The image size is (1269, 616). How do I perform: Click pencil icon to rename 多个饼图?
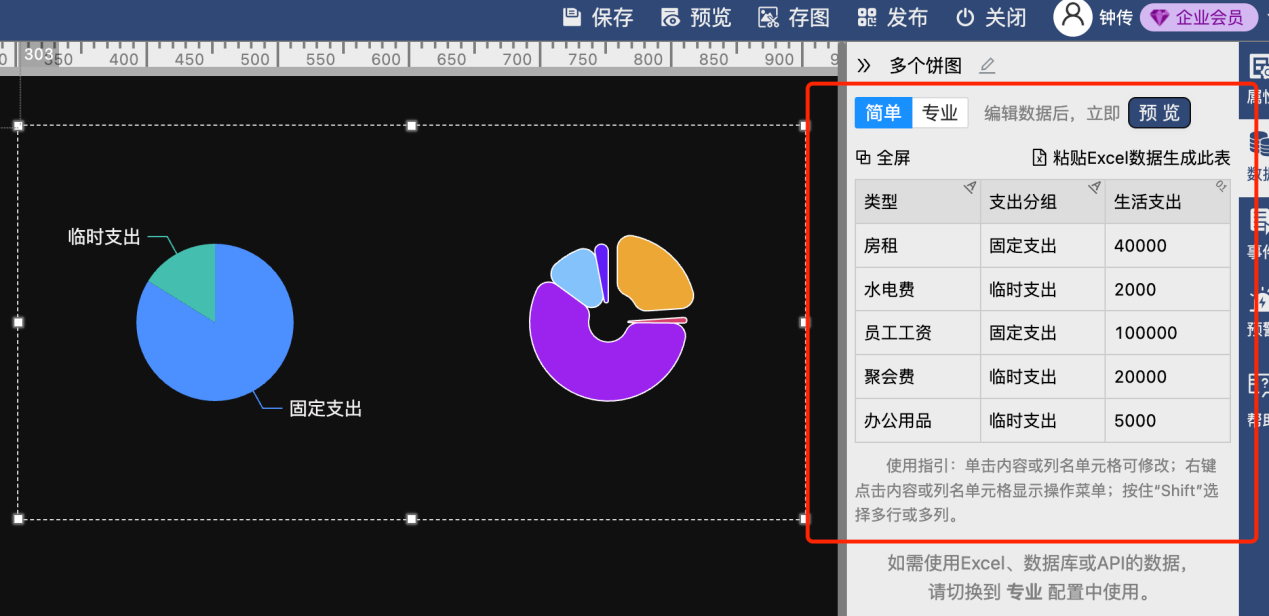pyautogui.click(x=987, y=66)
